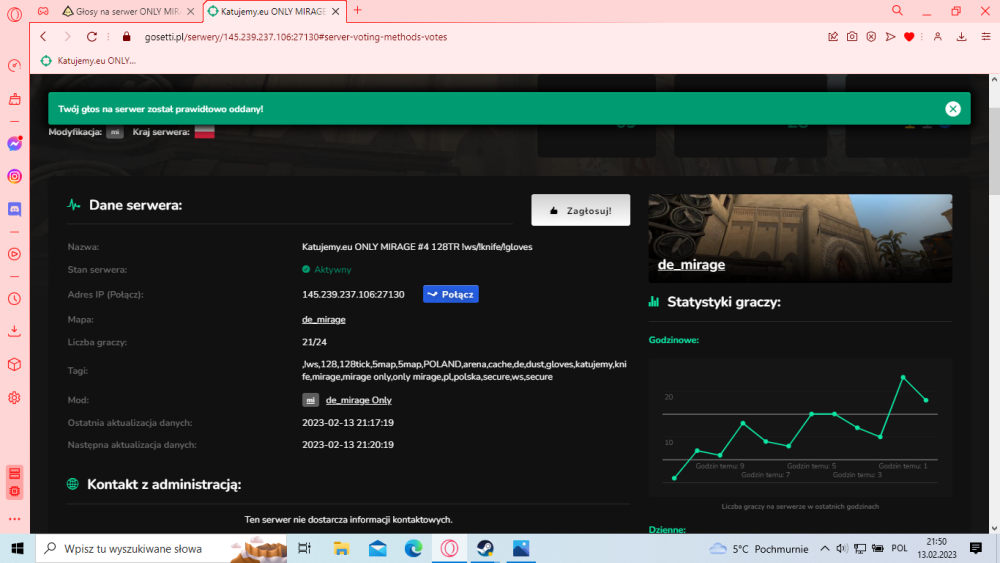
Task: Switch to 'Głosy na serwer ONLY MIR' tab
Action: (128, 11)
